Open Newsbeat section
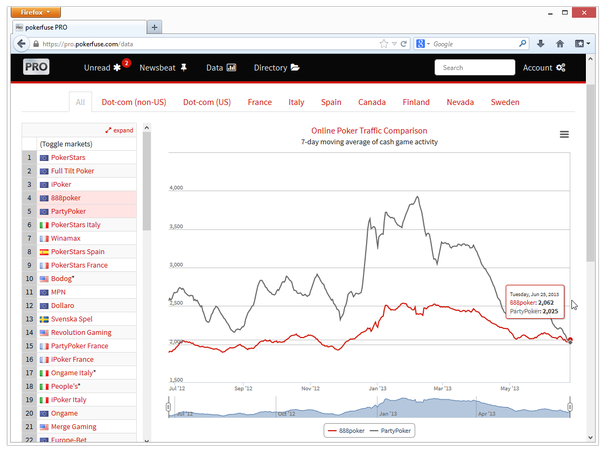This screenshot has height=456, width=608. point(163,68)
